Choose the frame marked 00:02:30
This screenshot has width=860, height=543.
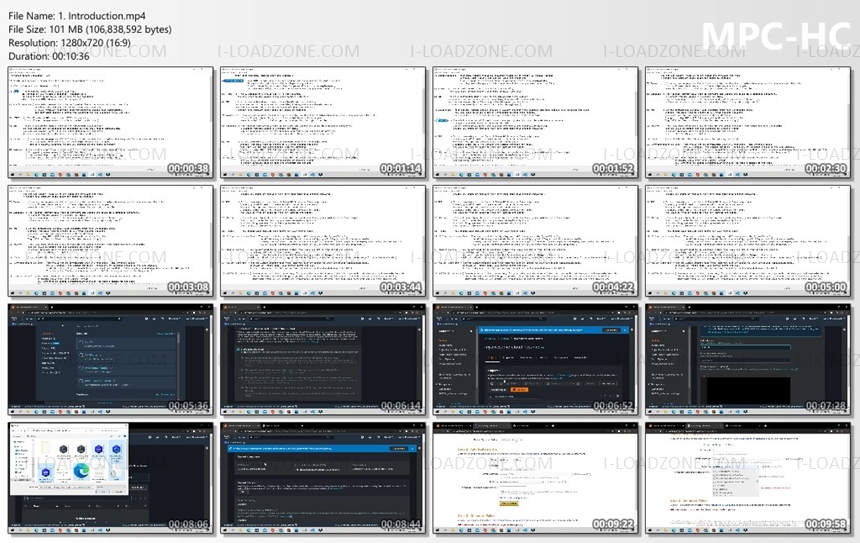tap(748, 122)
